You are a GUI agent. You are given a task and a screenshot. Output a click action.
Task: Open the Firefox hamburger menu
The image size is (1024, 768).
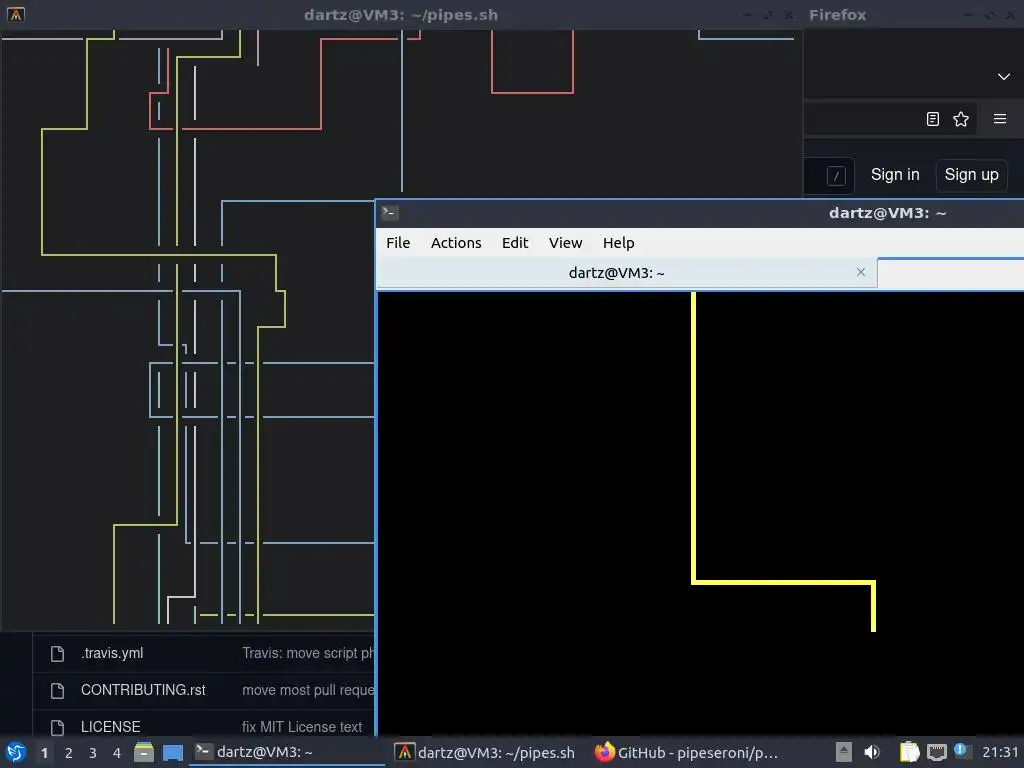click(x=999, y=119)
